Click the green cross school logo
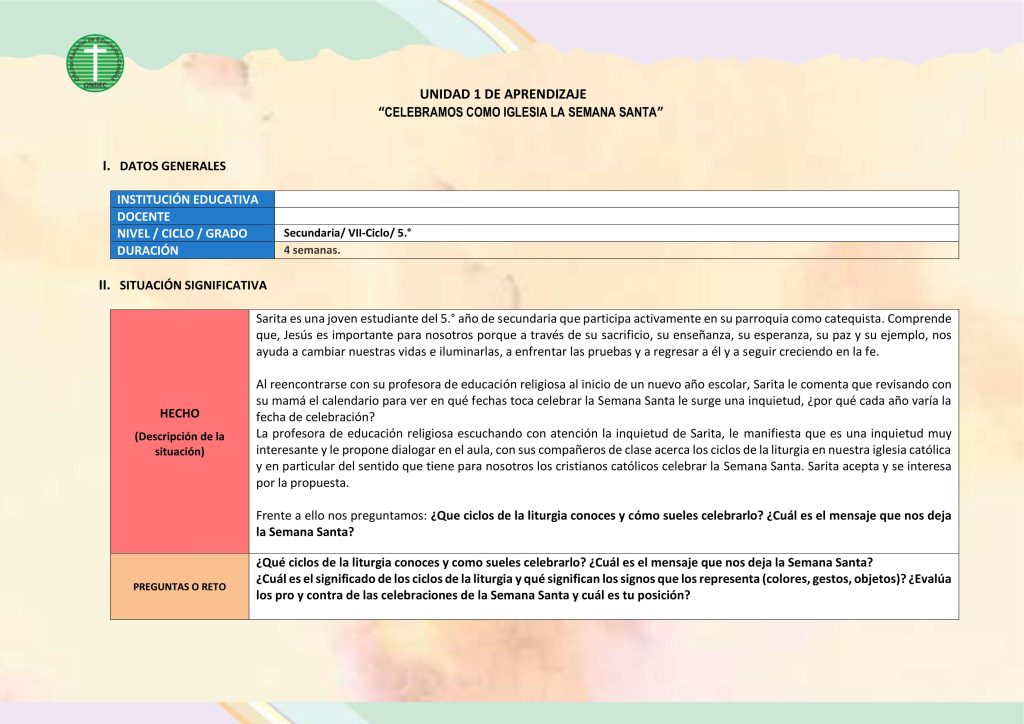Image resolution: width=1024 pixels, height=724 pixels. 95,63
